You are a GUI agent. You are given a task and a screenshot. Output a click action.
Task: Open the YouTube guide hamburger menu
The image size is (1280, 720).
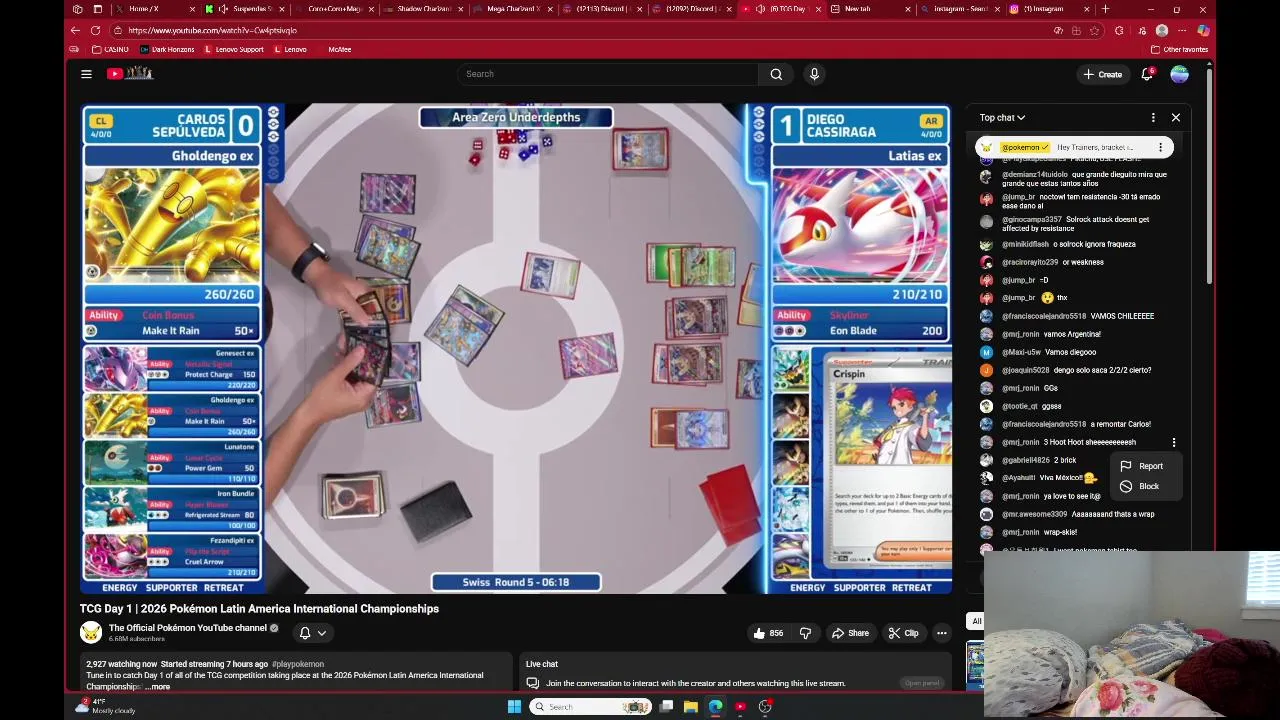tap(86, 74)
